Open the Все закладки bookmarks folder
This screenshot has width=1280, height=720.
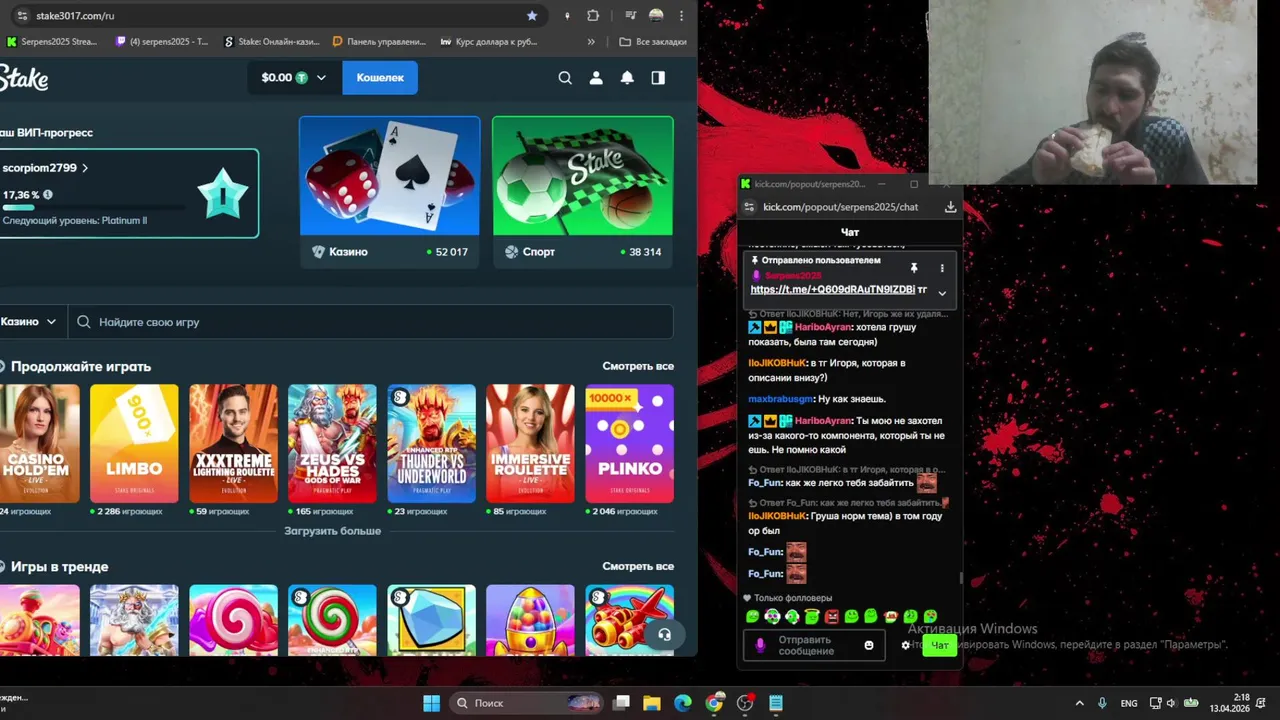[x=653, y=42]
